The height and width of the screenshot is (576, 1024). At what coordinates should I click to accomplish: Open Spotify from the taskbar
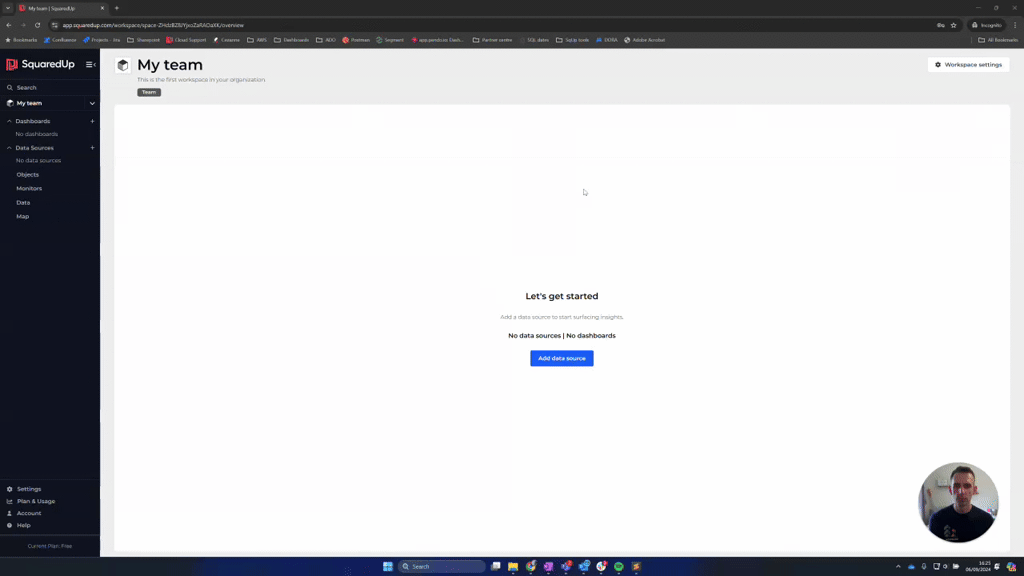pyautogui.click(x=618, y=567)
